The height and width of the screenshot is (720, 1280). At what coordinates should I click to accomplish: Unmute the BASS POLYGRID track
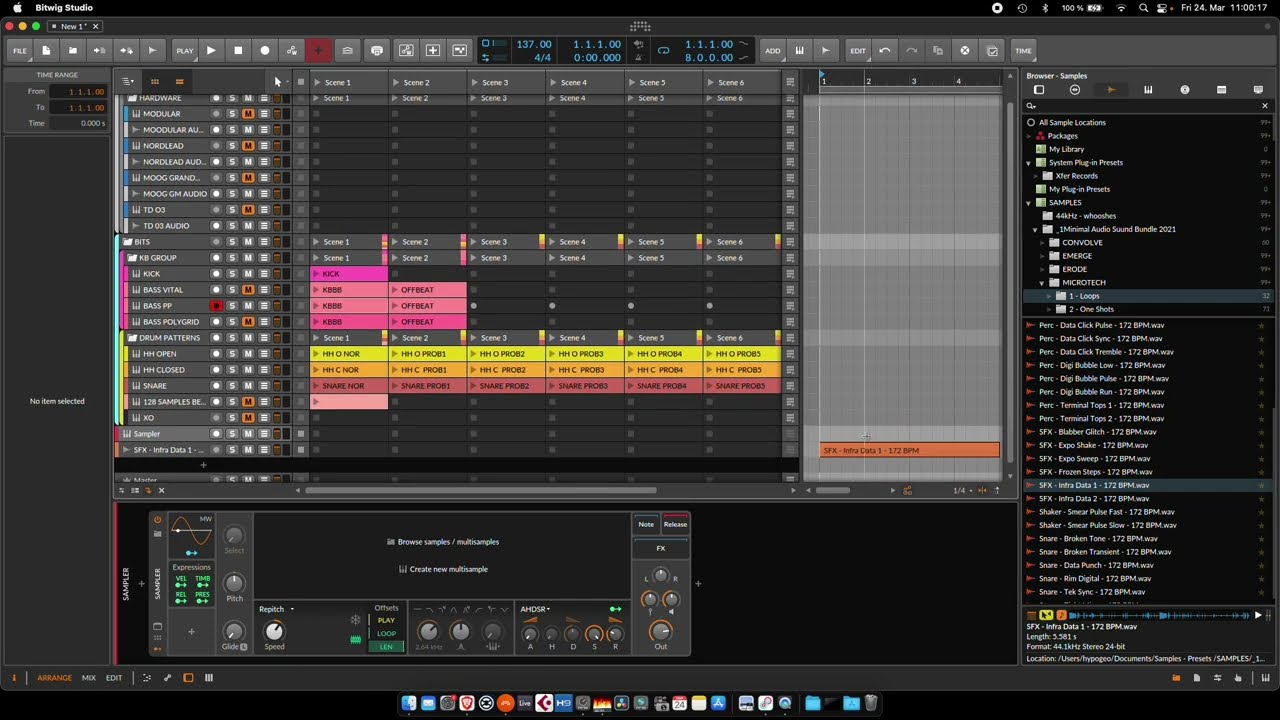tap(248, 322)
